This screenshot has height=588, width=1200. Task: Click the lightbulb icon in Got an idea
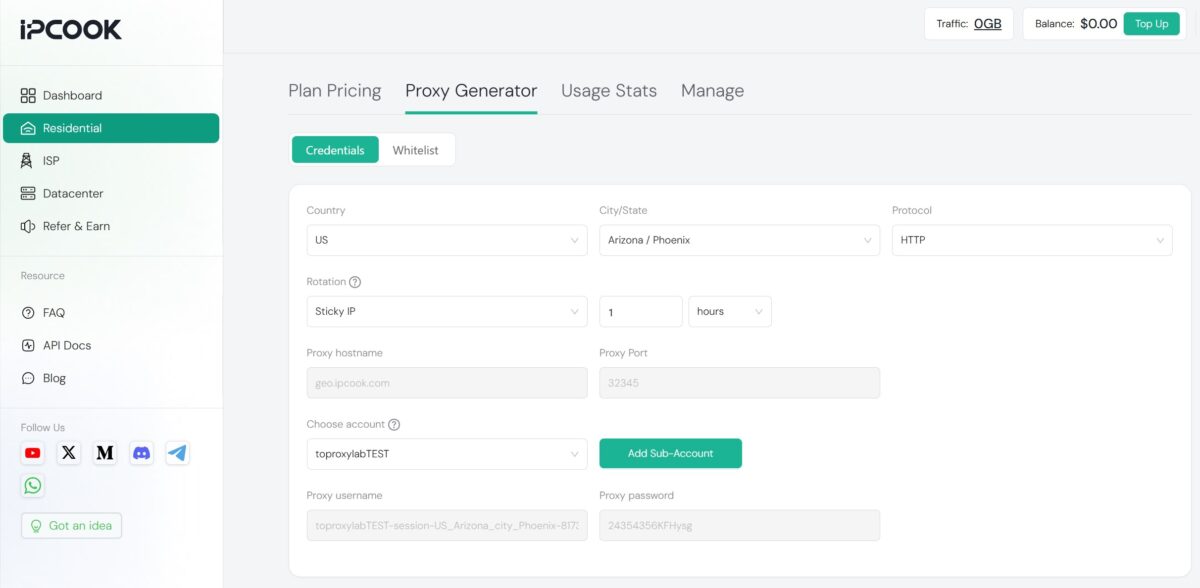click(x=36, y=525)
